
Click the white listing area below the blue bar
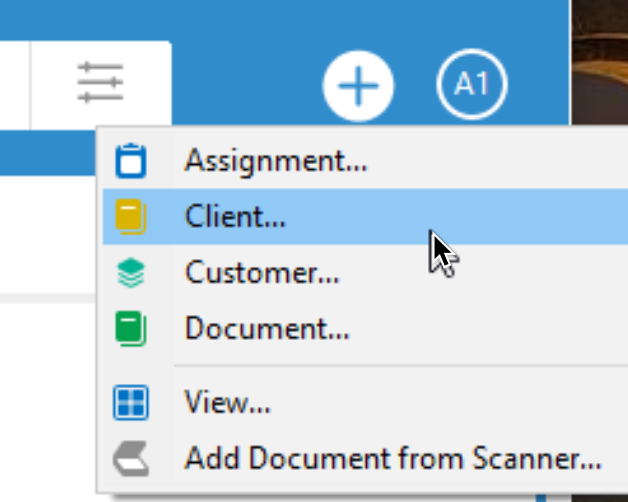point(47,234)
